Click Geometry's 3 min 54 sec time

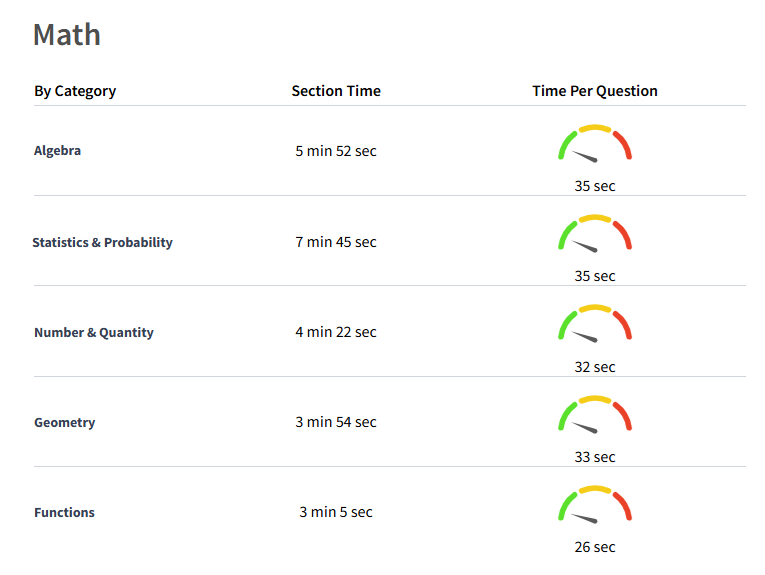click(336, 422)
